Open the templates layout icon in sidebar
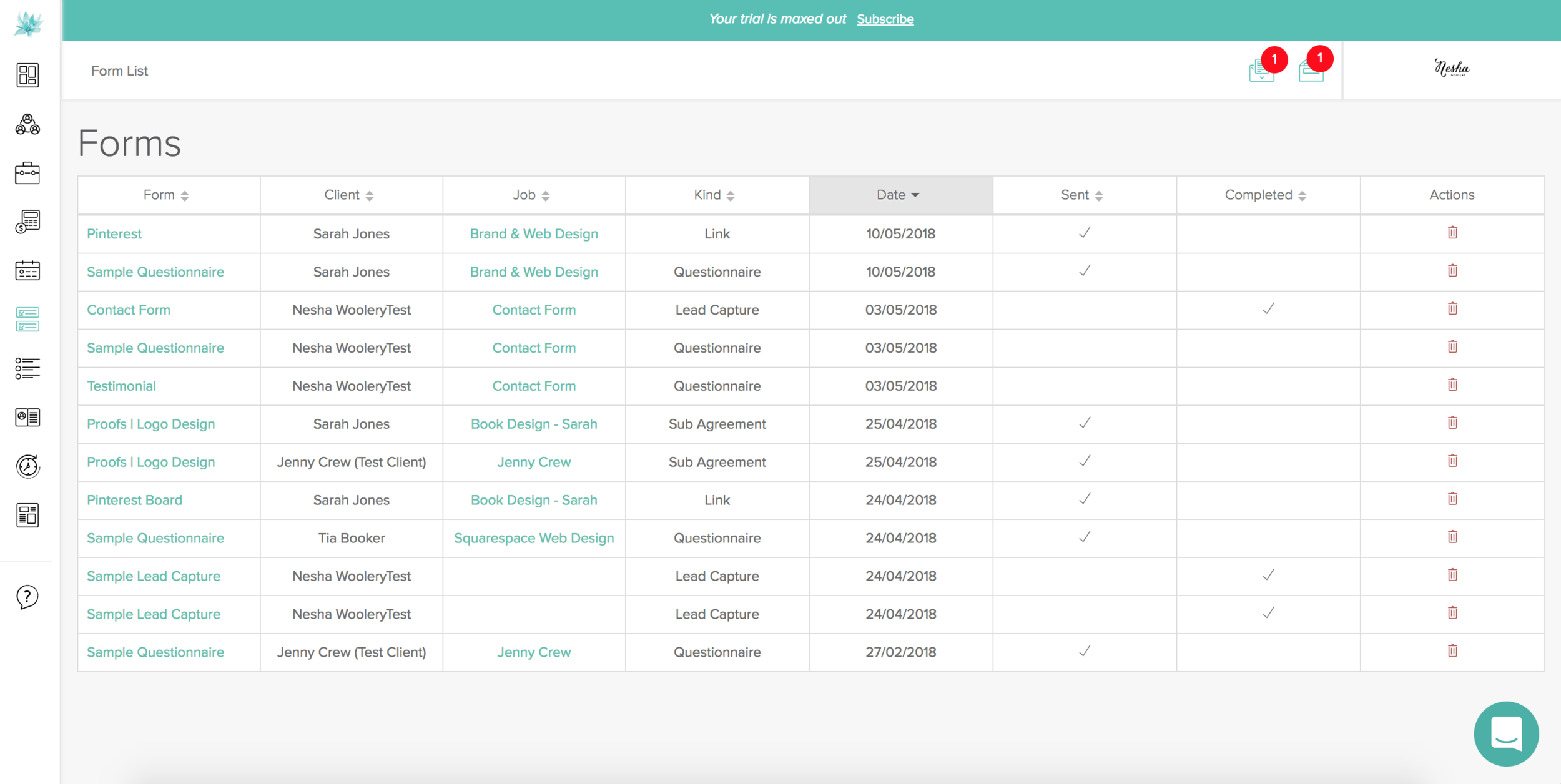The image size is (1561, 784). [27, 515]
